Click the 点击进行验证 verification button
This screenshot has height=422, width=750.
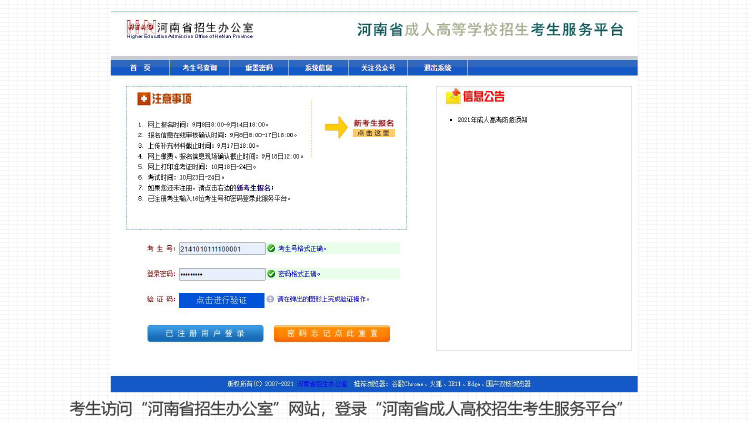[x=221, y=300]
